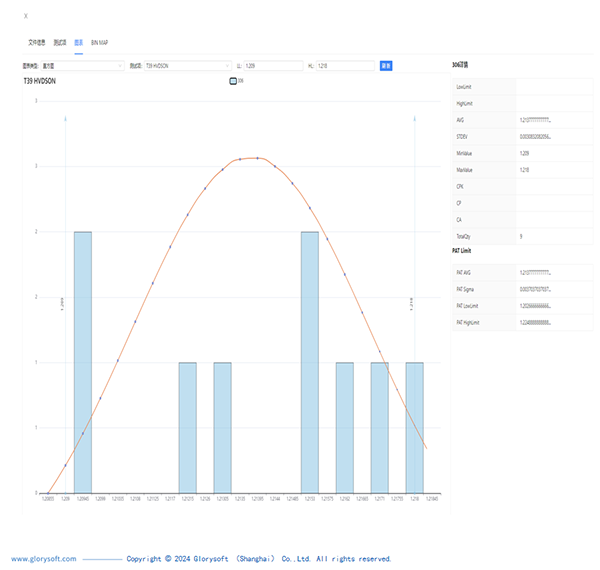Screen dimensions: 600x570
Task: Open the 文件信息 tab
Action: pos(37,43)
